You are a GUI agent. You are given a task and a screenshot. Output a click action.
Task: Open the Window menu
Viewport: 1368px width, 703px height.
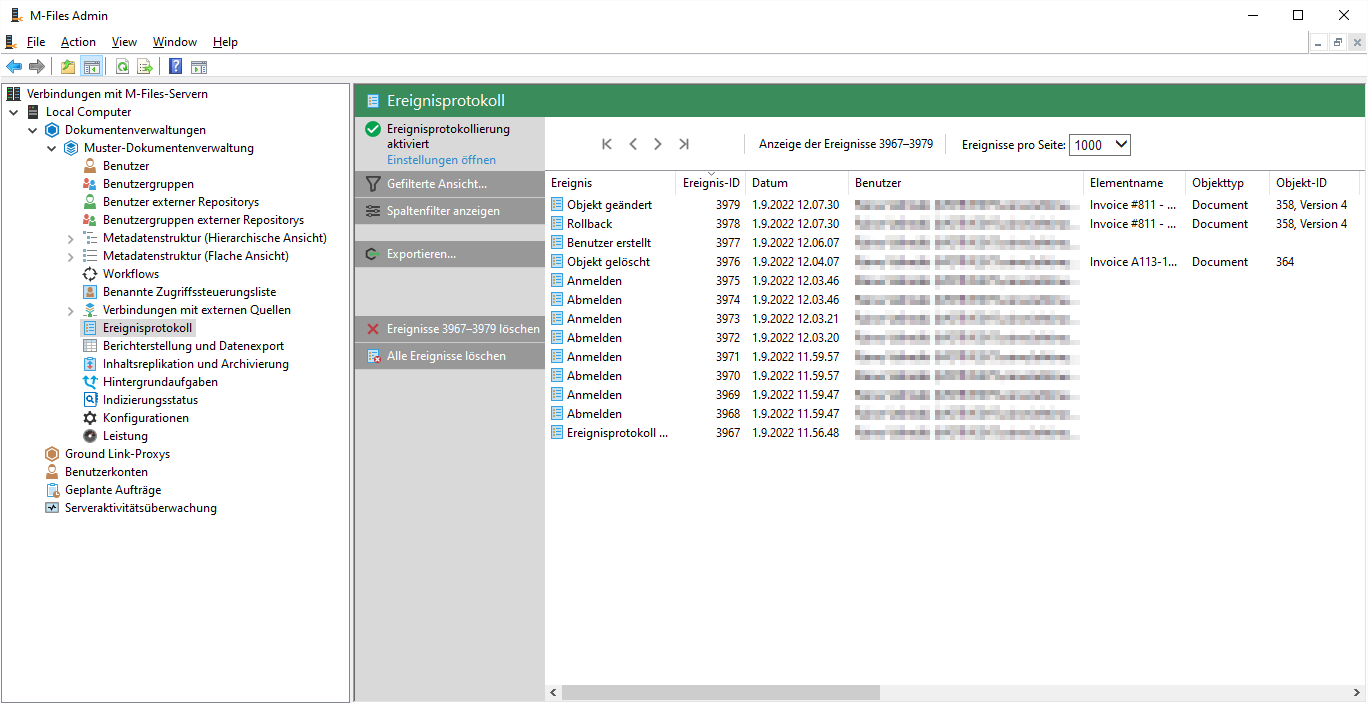174,42
